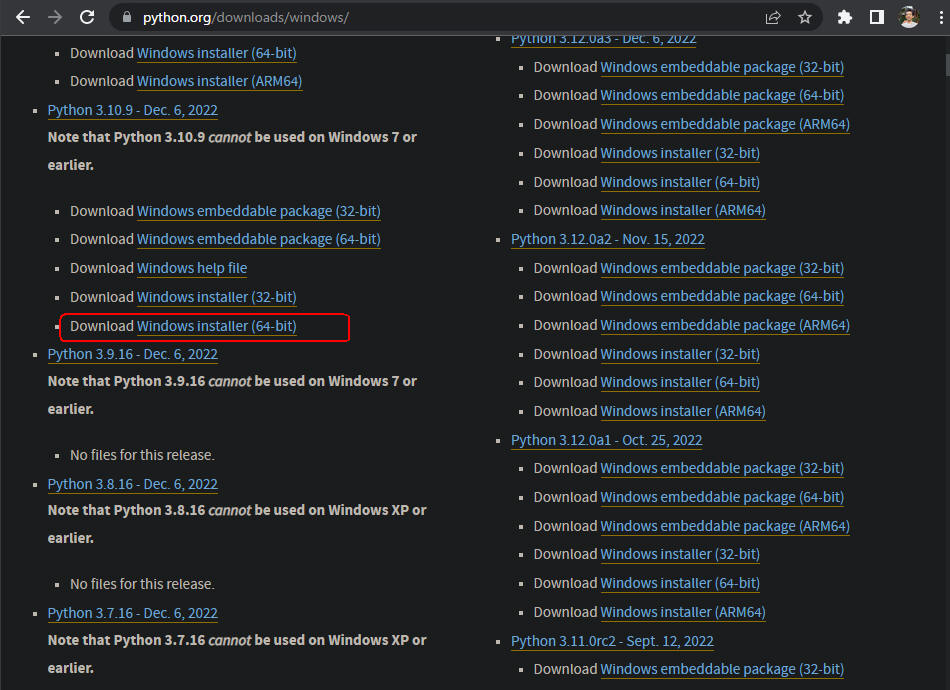Open the Python 3.11.0rc2 - Sept. 12, 2022 link
This screenshot has height=690, width=950.
[613, 642]
